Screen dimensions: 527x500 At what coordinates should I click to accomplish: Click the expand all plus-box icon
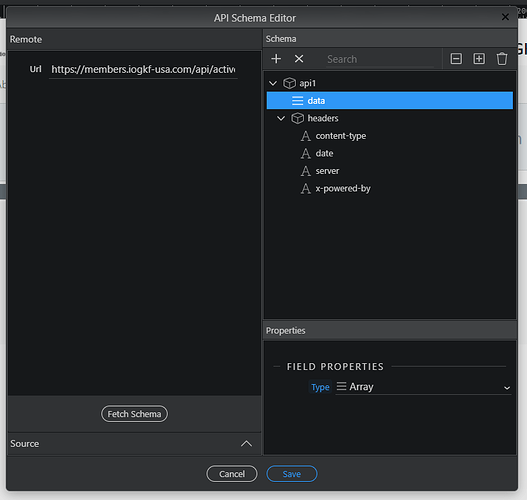pos(479,59)
